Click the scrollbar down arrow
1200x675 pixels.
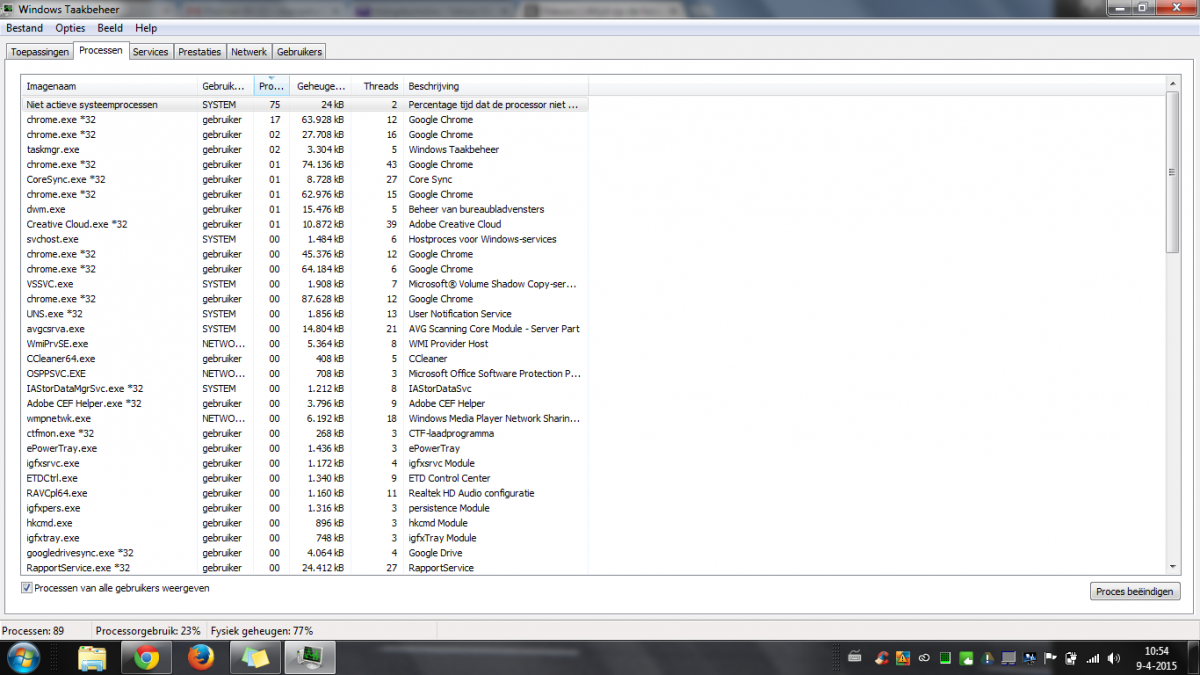pos(1173,567)
